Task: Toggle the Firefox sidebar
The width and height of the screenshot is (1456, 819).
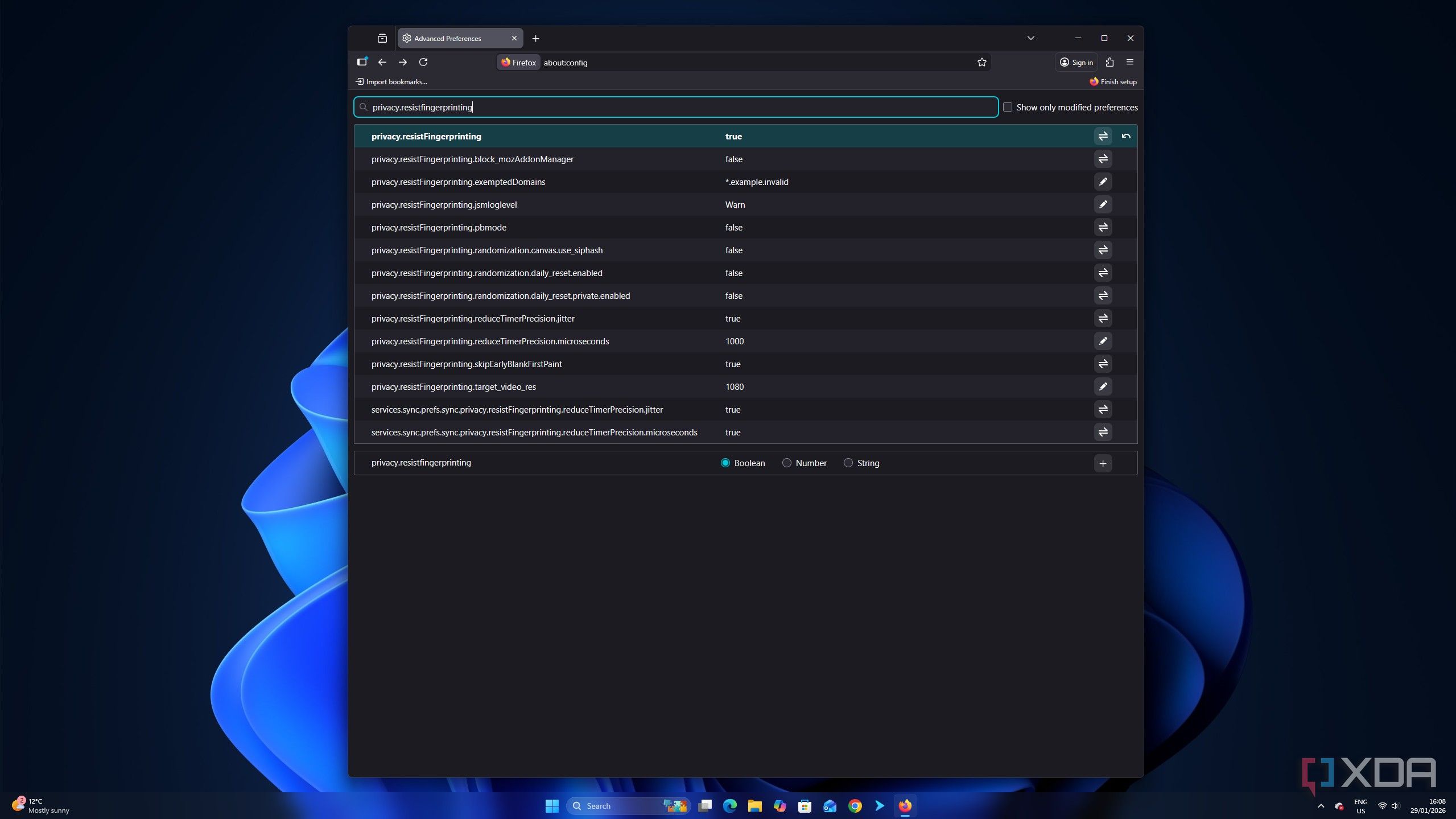Action: coord(362,62)
